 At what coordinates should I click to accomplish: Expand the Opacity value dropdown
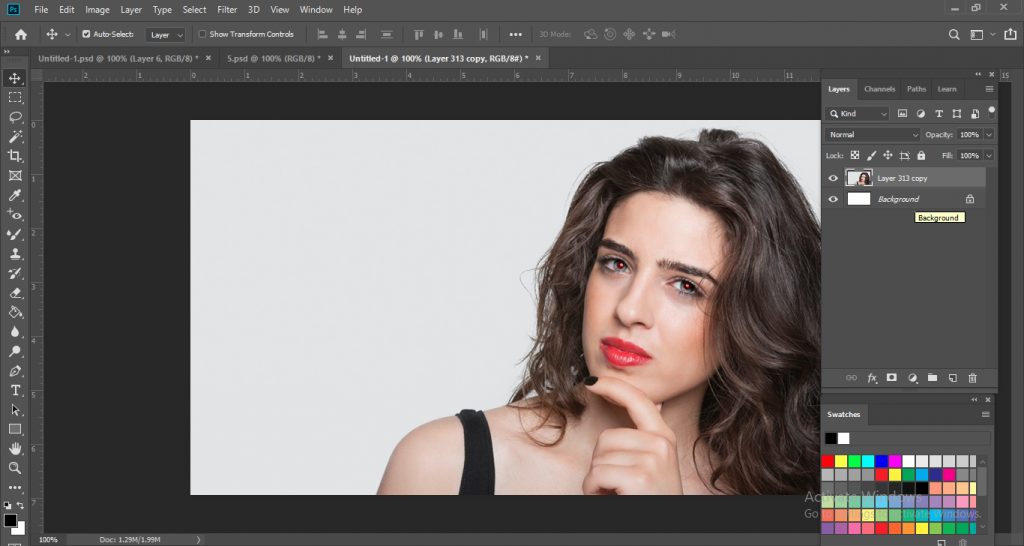tap(989, 134)
